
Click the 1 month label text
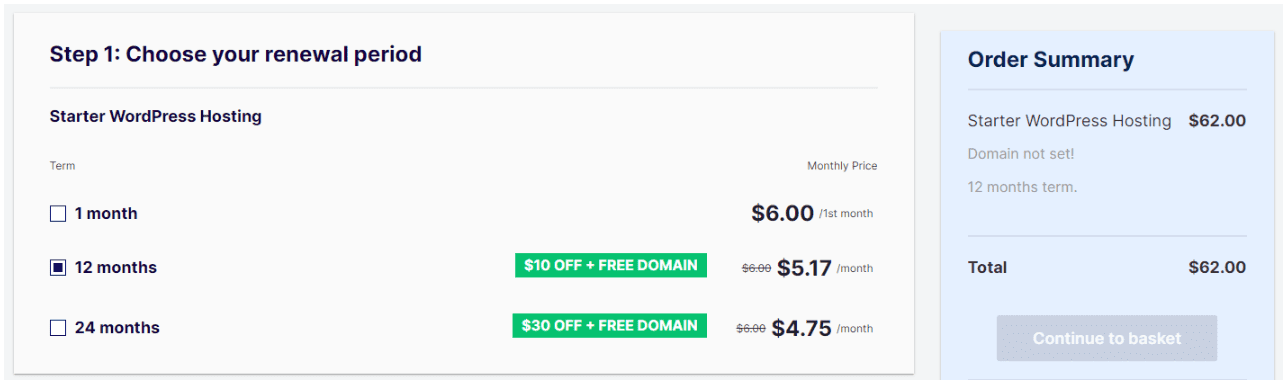[x=106, y=213]
